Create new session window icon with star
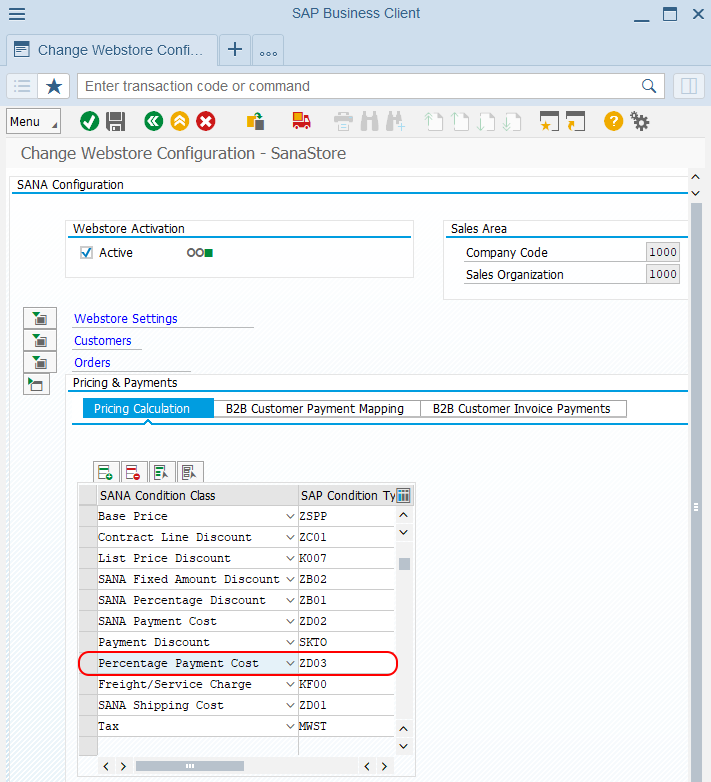 pos(549,121)
